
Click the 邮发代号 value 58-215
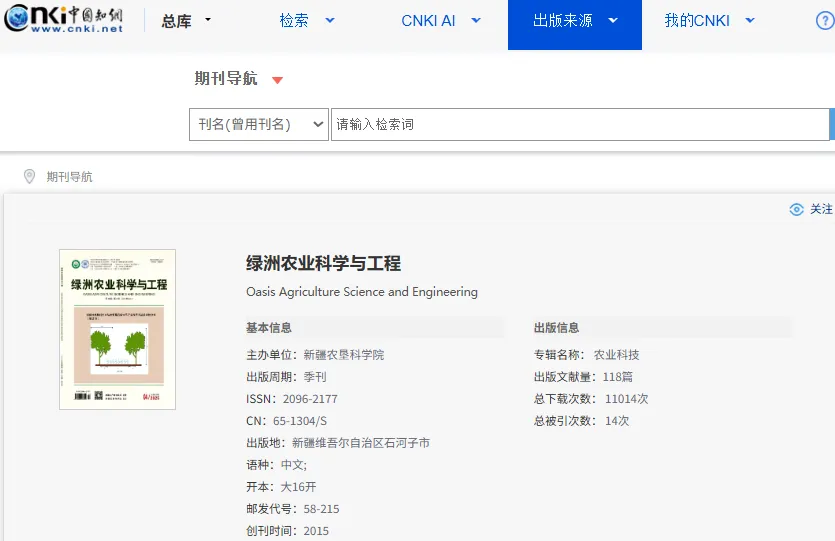321,509
